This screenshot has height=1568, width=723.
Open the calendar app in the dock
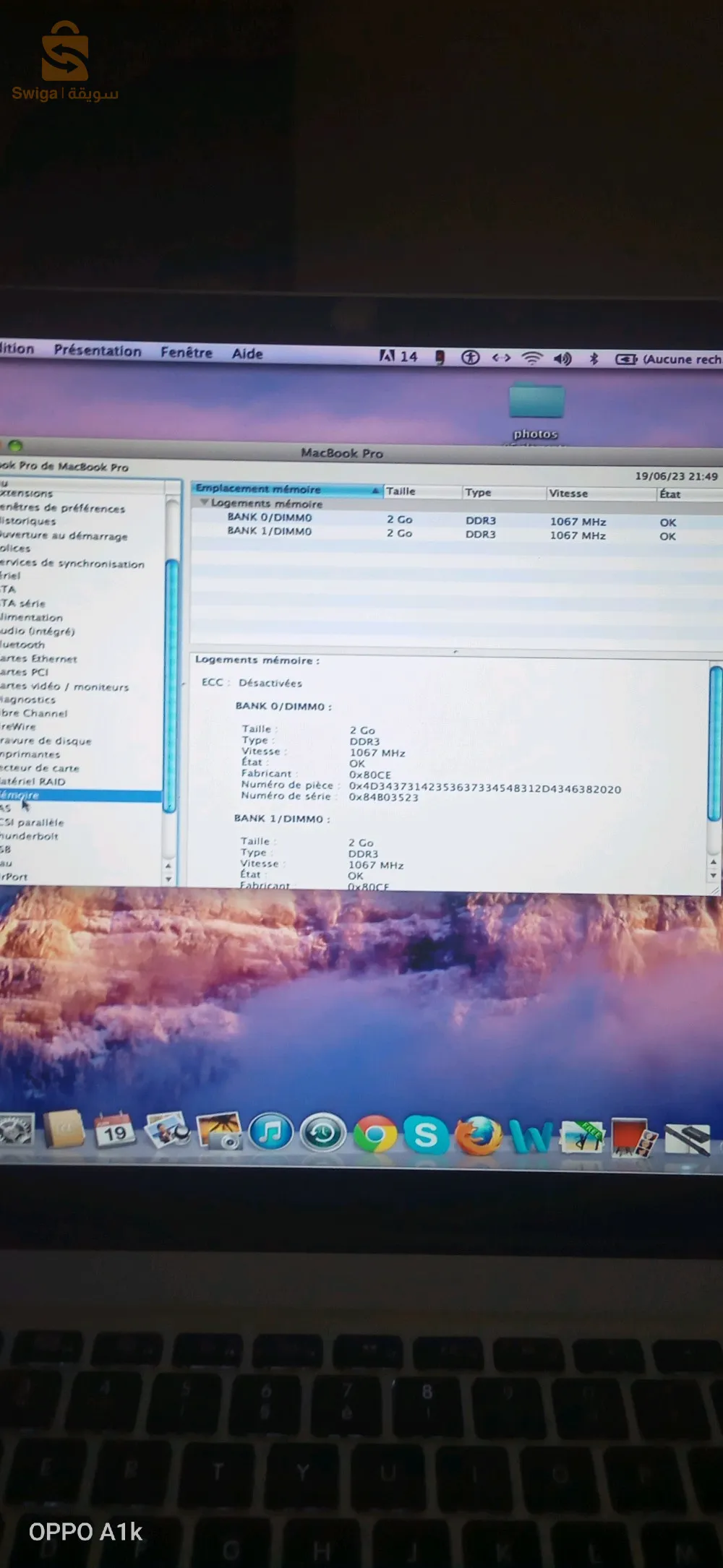click(x=115, y=1130)
